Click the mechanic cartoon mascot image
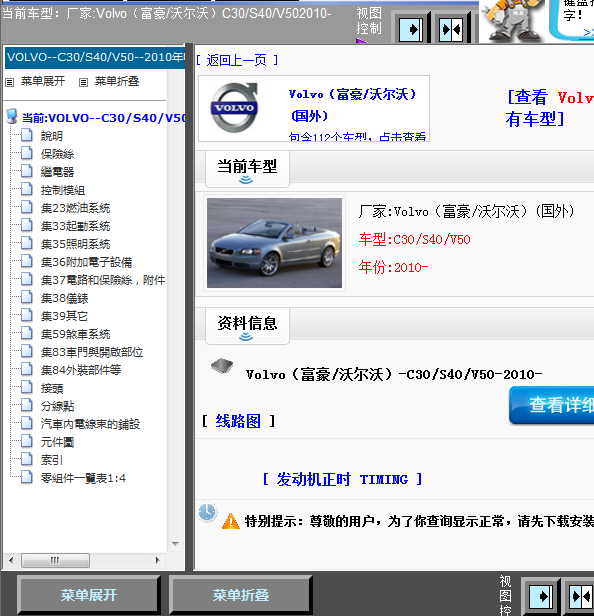 tap(512, 20)
